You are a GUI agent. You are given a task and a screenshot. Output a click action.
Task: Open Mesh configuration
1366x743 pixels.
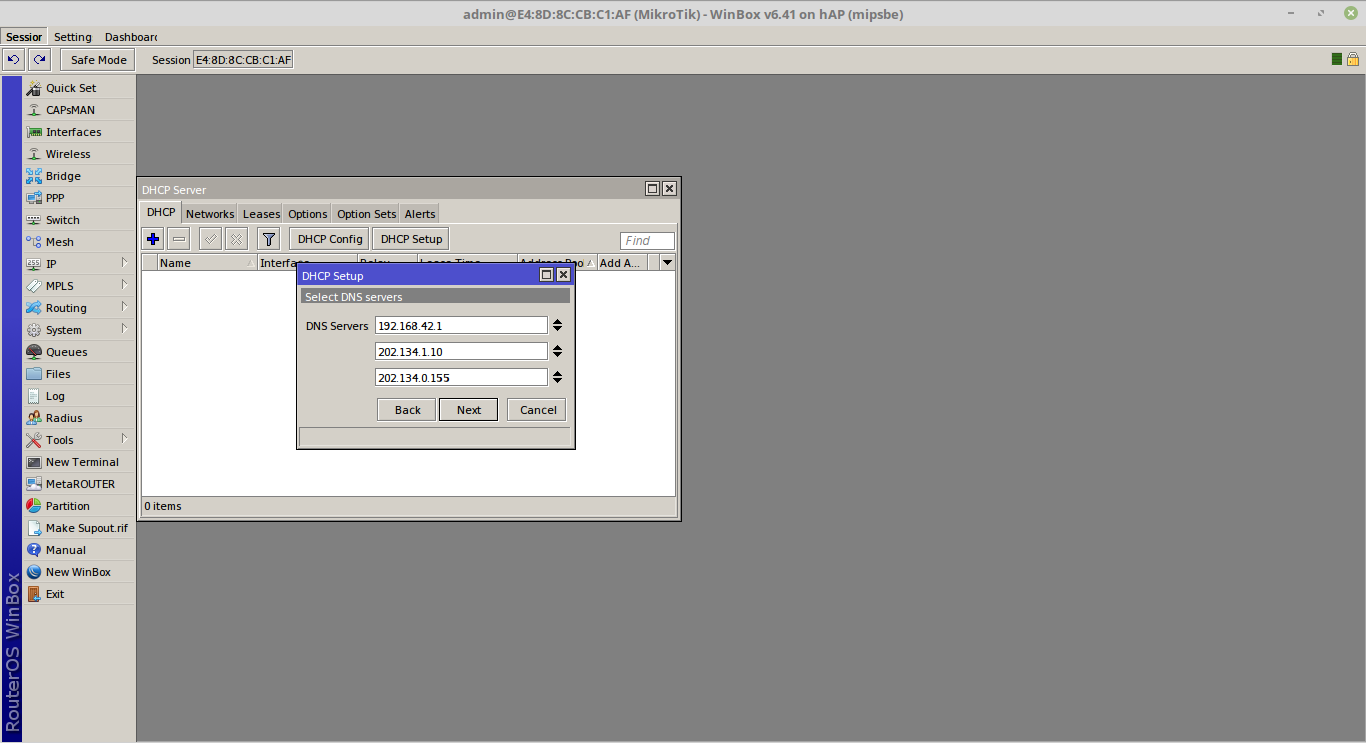(79, 242)
